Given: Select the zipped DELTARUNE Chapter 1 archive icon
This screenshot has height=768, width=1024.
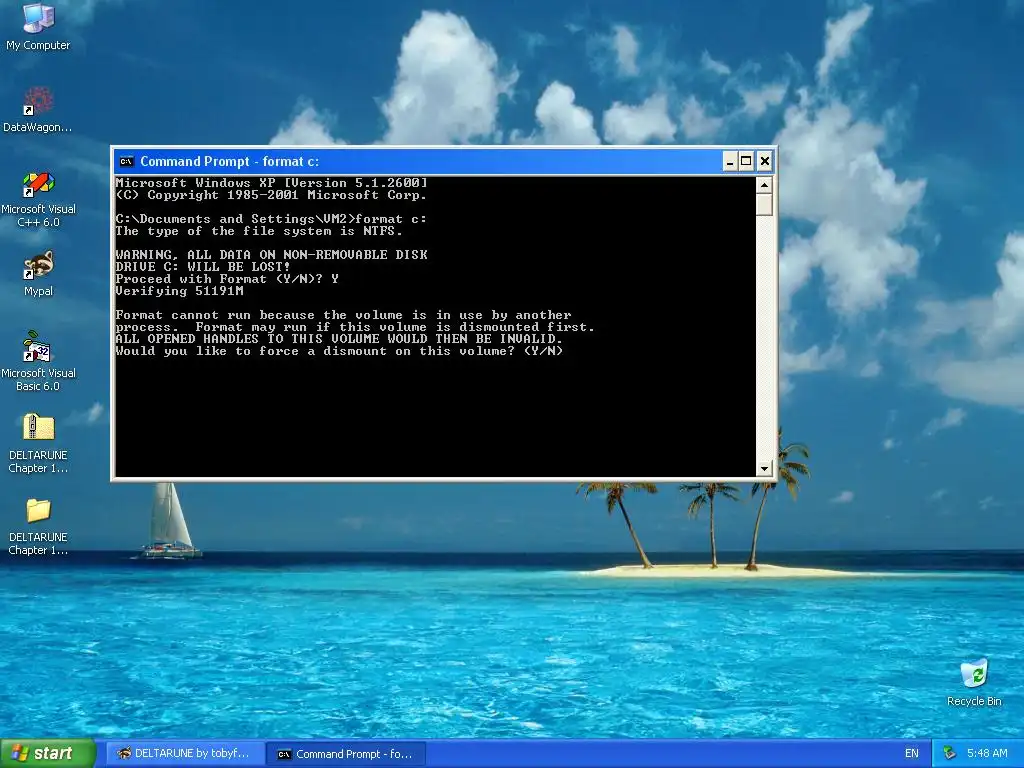Looking at the screenshot, I should pyautogui.click(x=38, y=443).
